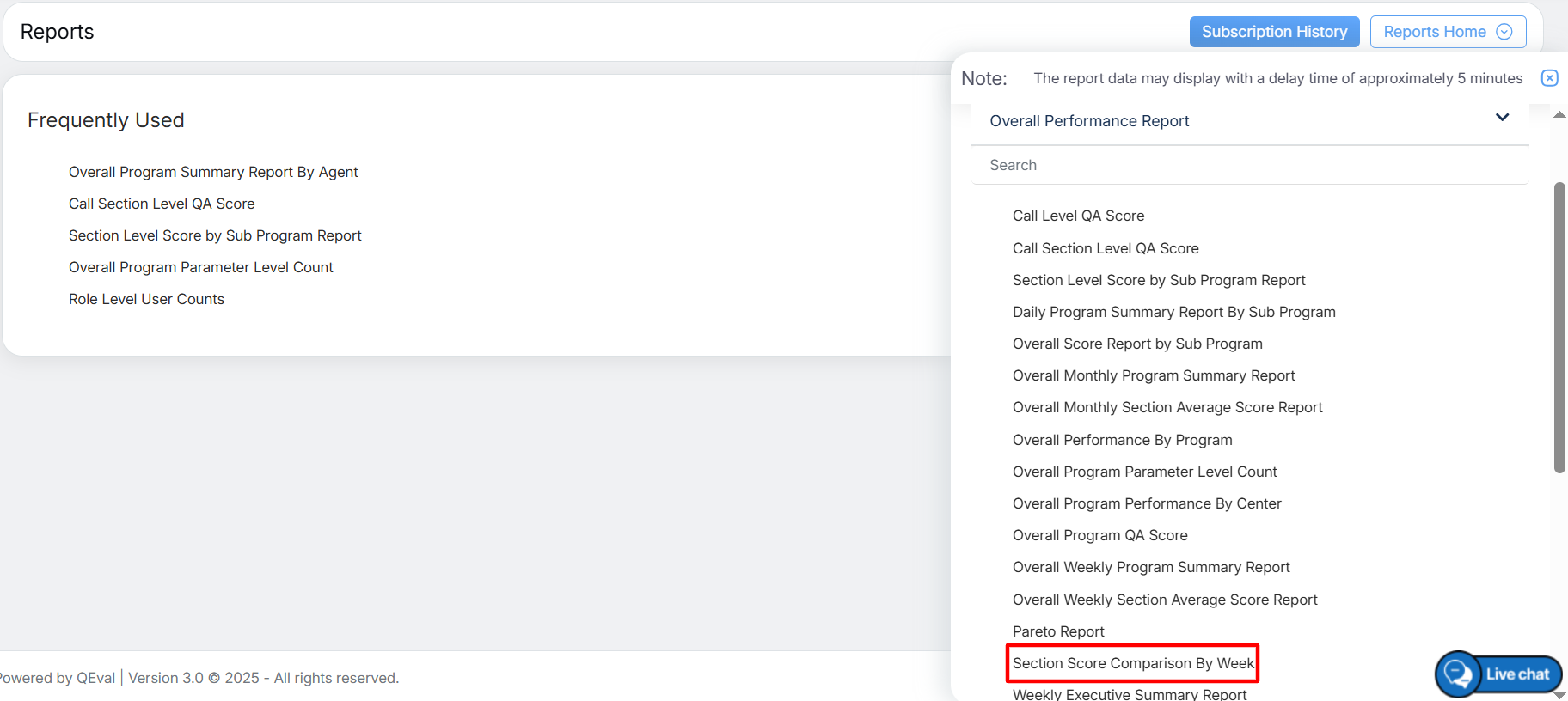Open the Pareto Report
Screen dimensions: 1568x701
tap(1058, 631)
